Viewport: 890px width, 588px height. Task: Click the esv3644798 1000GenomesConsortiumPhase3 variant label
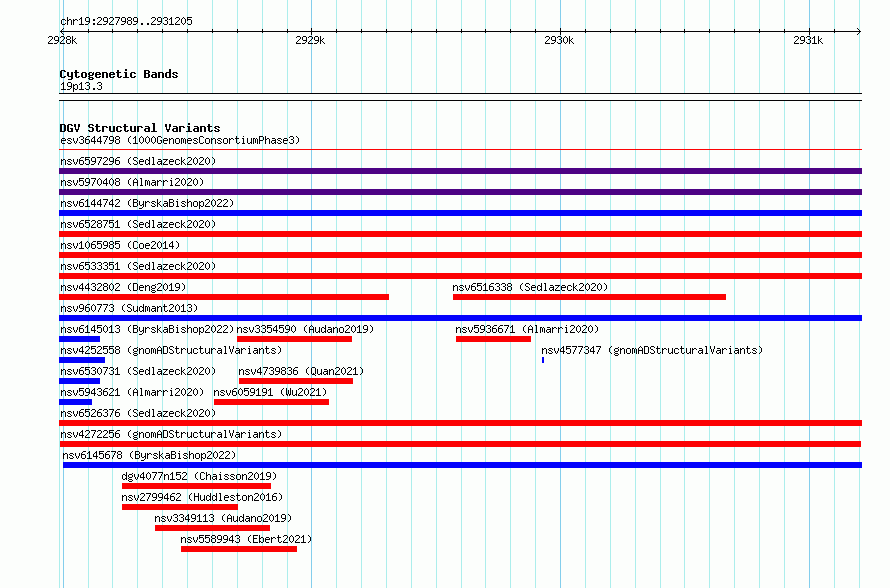click(x=180, y=140)
